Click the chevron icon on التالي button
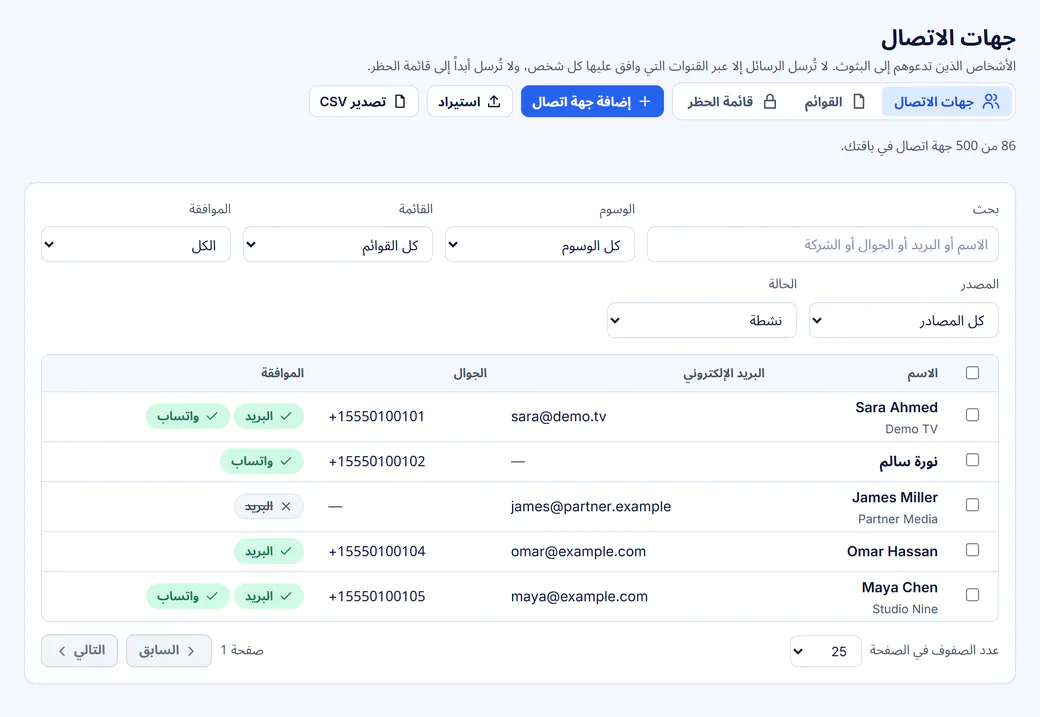Viewport: 1040px width, 717px height. (x=62, y=651)
